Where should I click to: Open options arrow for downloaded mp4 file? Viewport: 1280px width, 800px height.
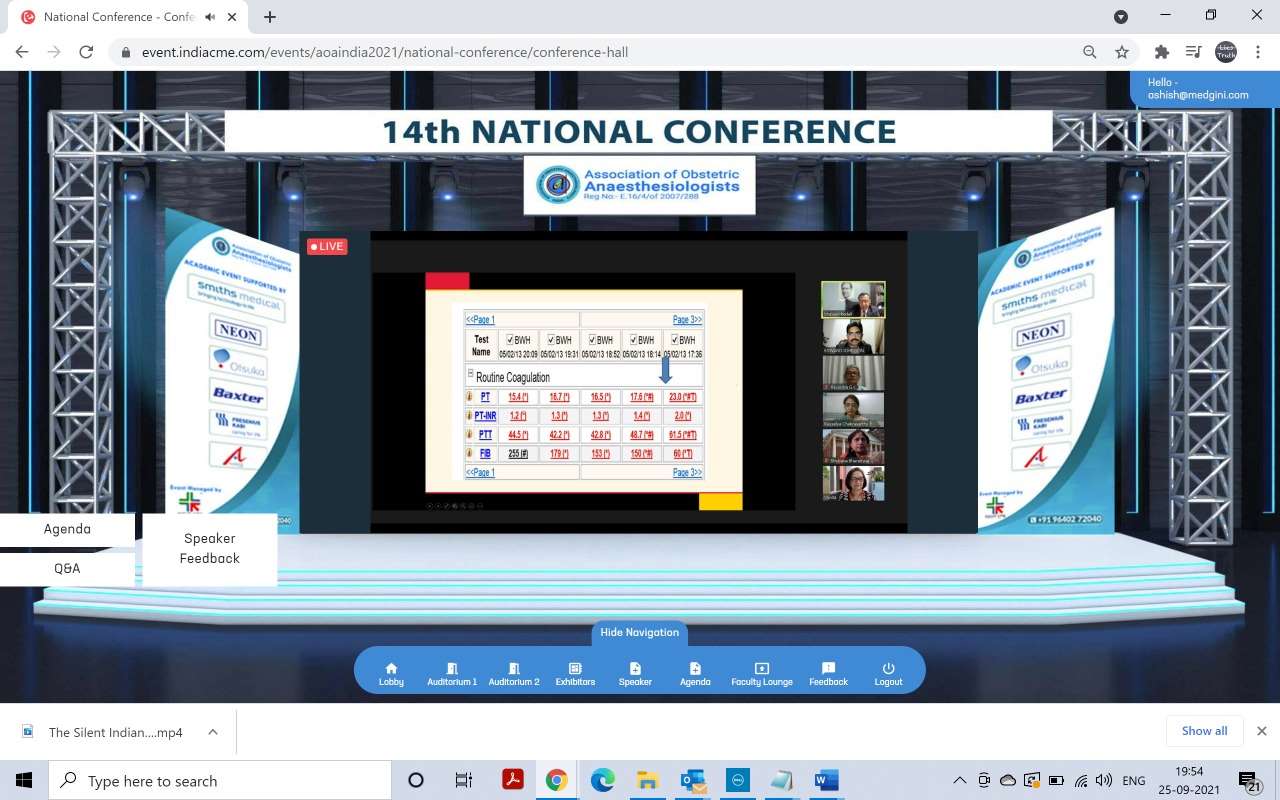point(213,732)
